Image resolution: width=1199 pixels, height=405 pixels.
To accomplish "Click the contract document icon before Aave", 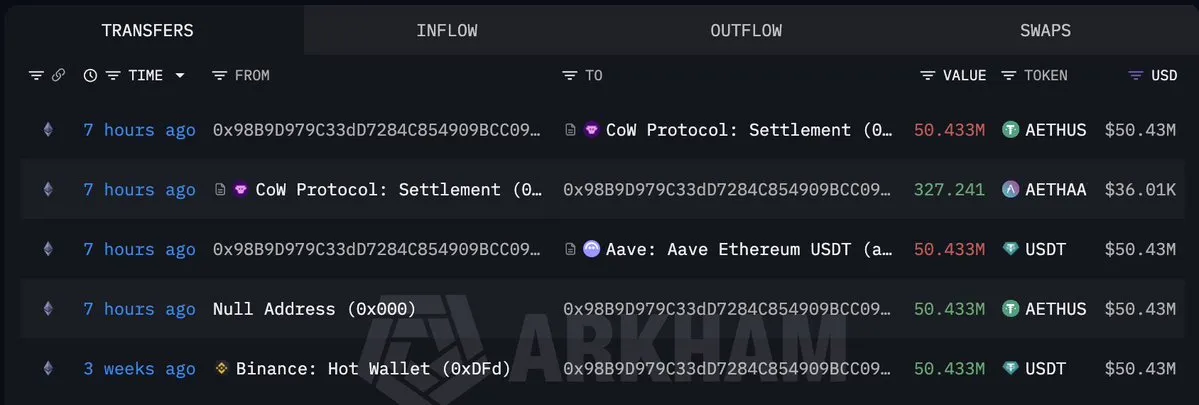I will point(570,249).
